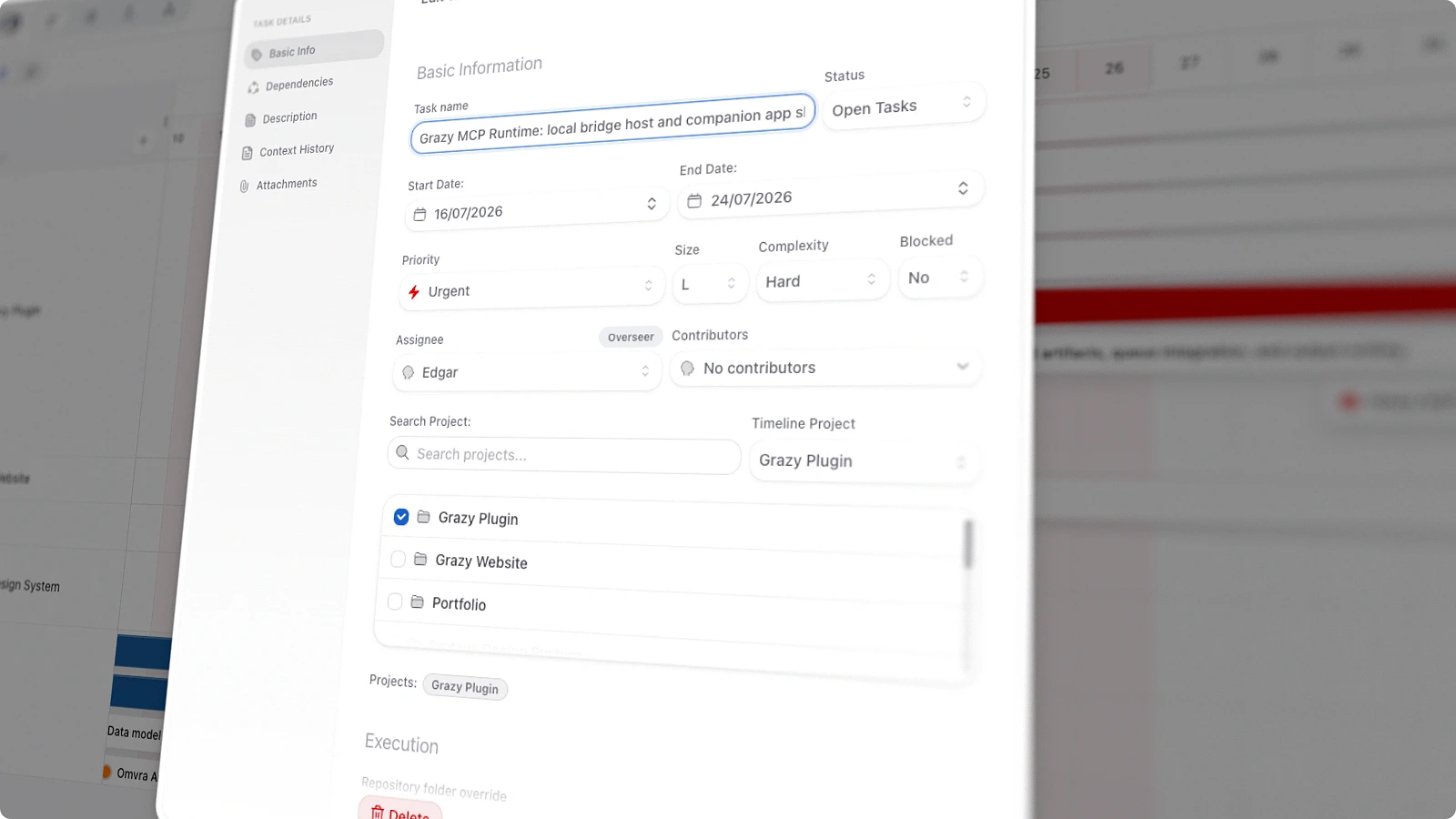The width and height of the screenshot is (1456, 819).
Task: Click the Basic Info tag icon
Action: tap(257, 55)
